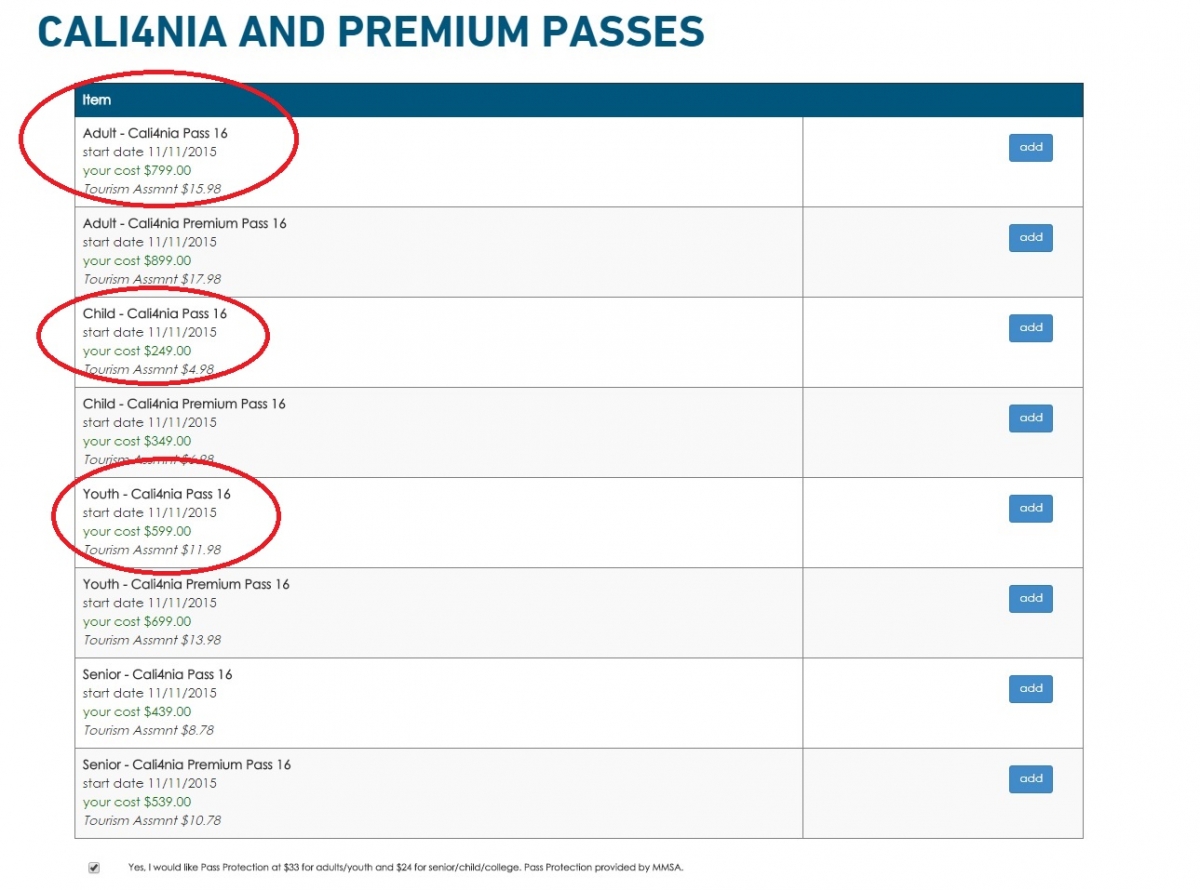The width and height of the screenshot is (1200, 890).
Task: Add the Child Cali4nia Pass 16
Action: pyautogui.click(x=1030, y=328)
